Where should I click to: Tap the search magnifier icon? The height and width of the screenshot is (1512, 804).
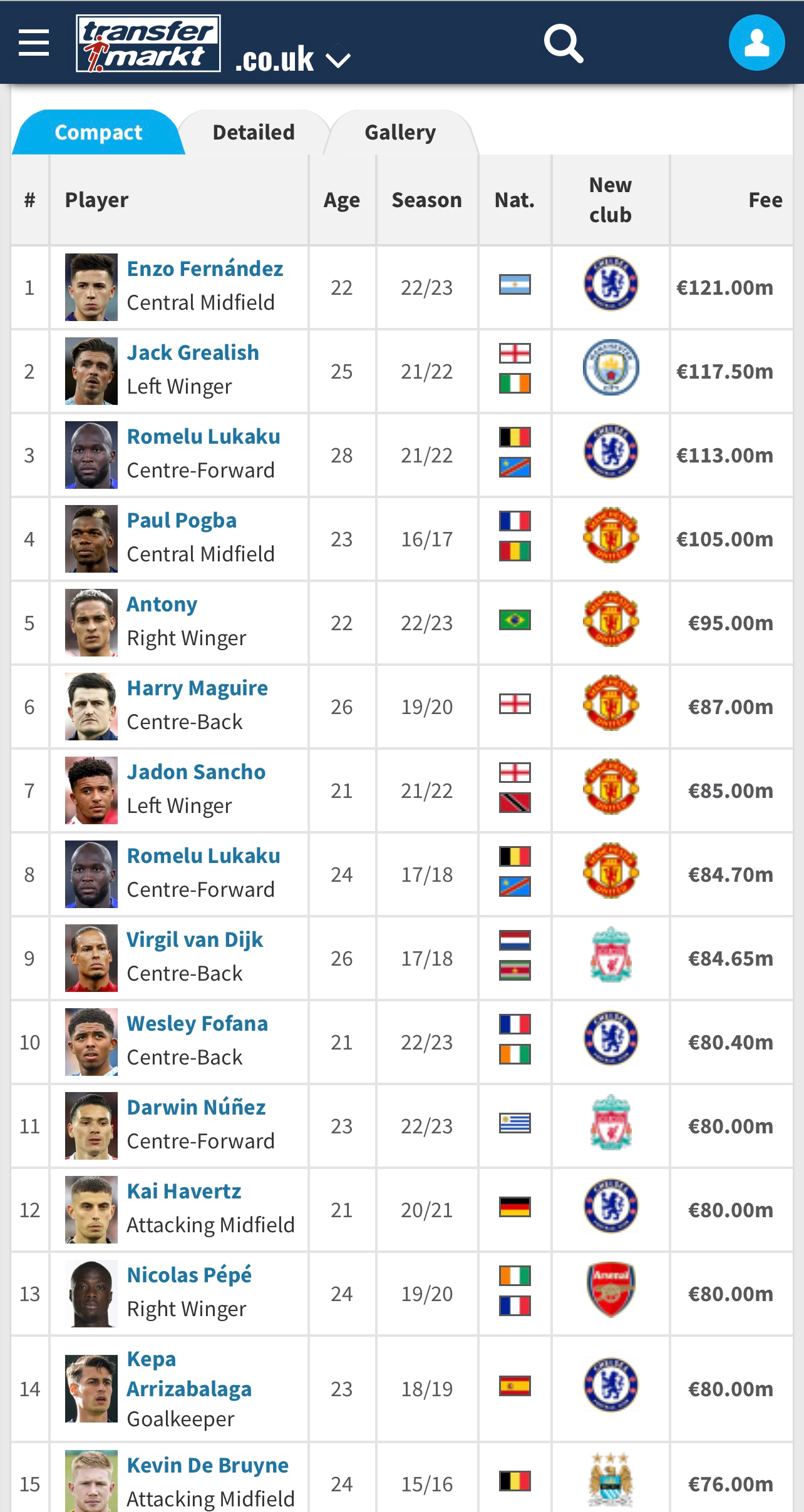564,43
